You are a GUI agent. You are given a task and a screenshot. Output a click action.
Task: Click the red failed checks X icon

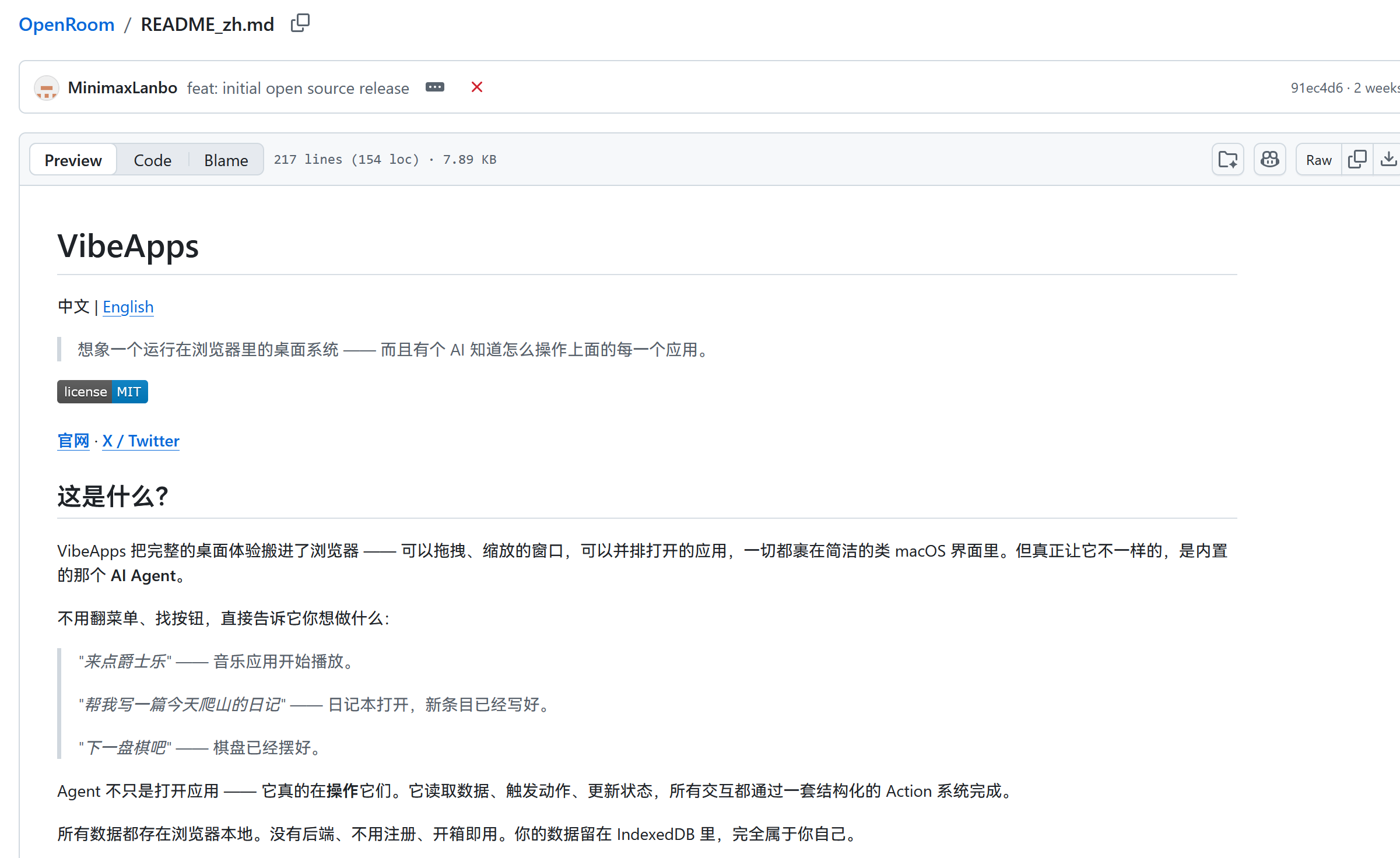(x=476, y=87)
